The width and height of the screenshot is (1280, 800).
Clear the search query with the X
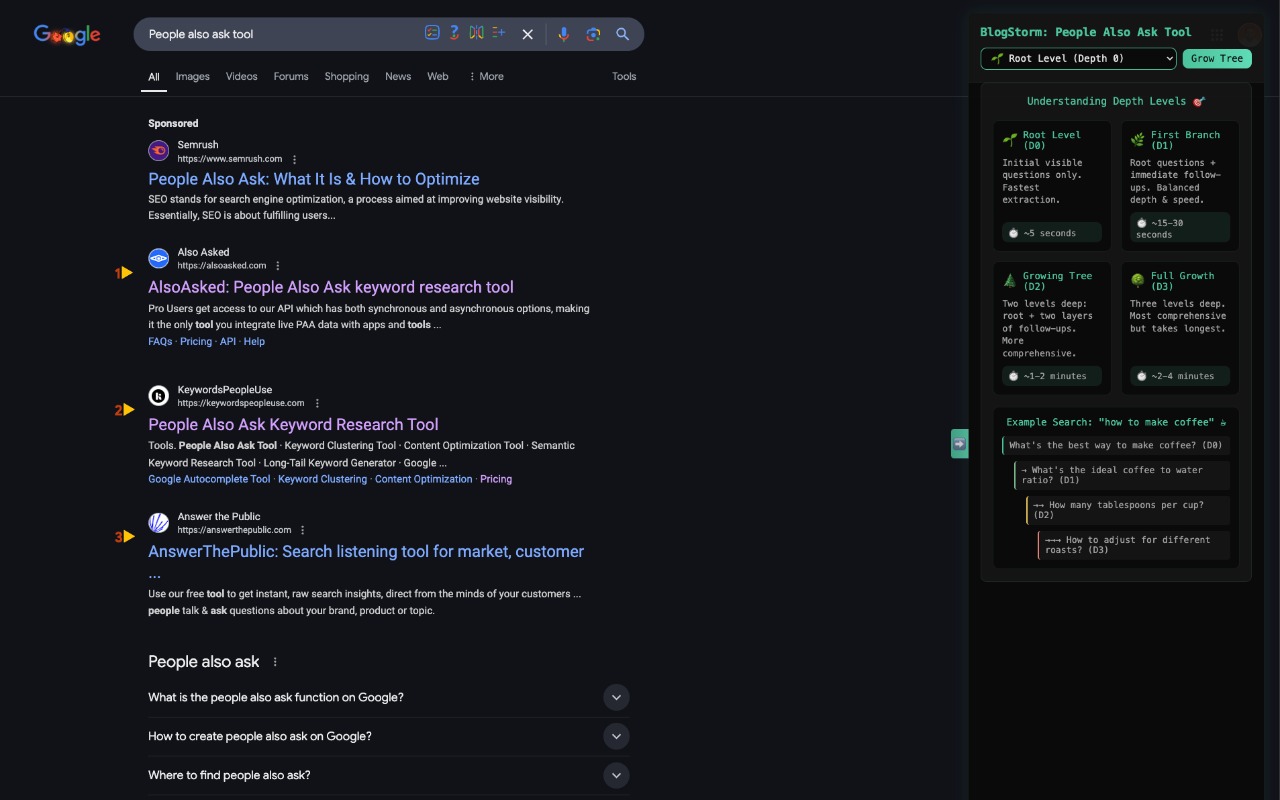528,34
